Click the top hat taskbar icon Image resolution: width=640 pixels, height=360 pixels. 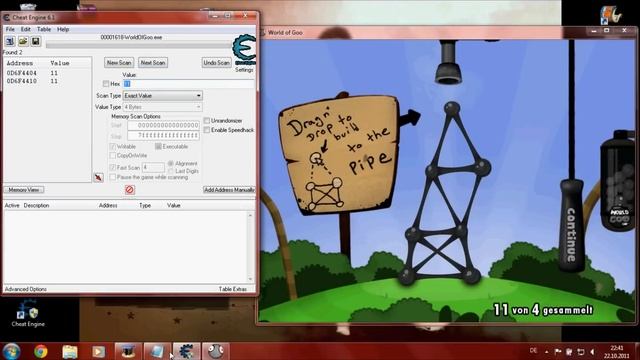pos(128,351)
